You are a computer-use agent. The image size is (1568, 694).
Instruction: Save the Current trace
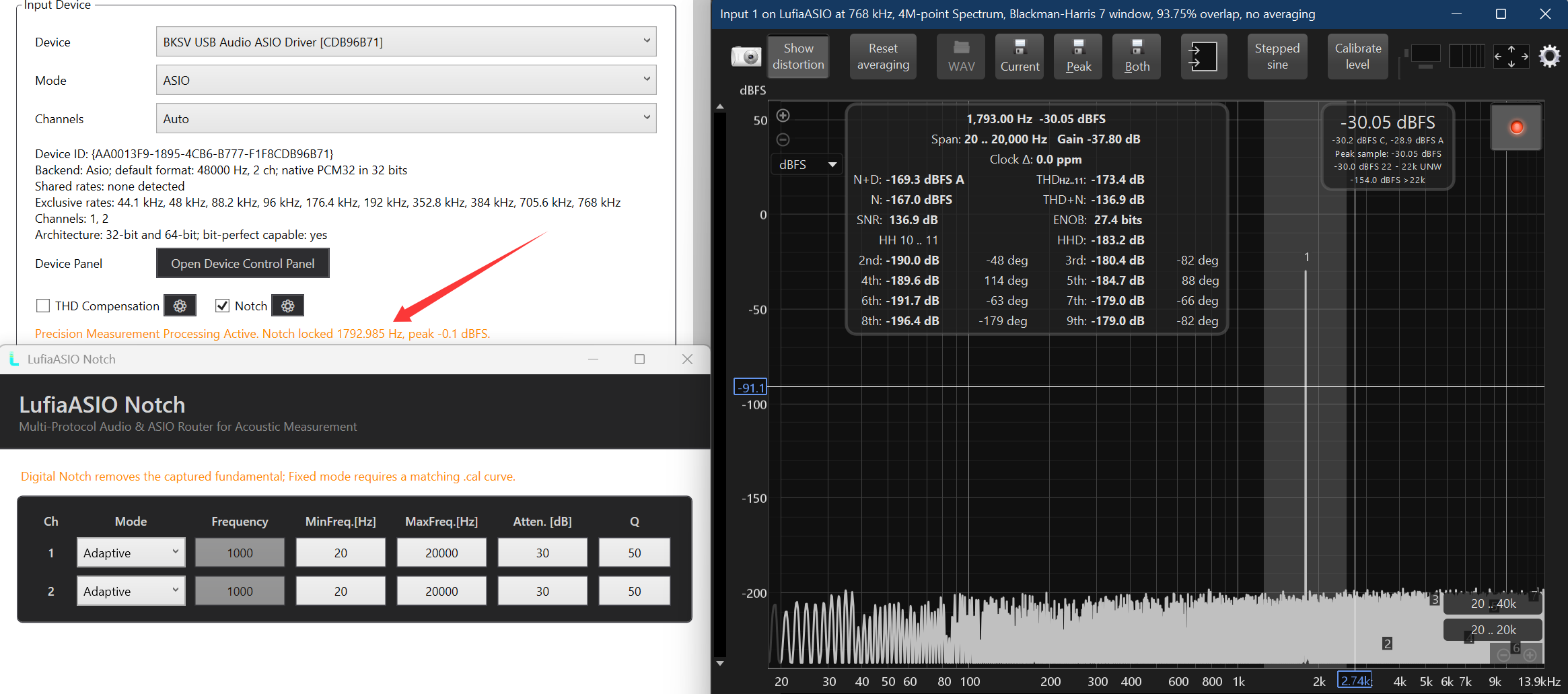coord(1020,57)
